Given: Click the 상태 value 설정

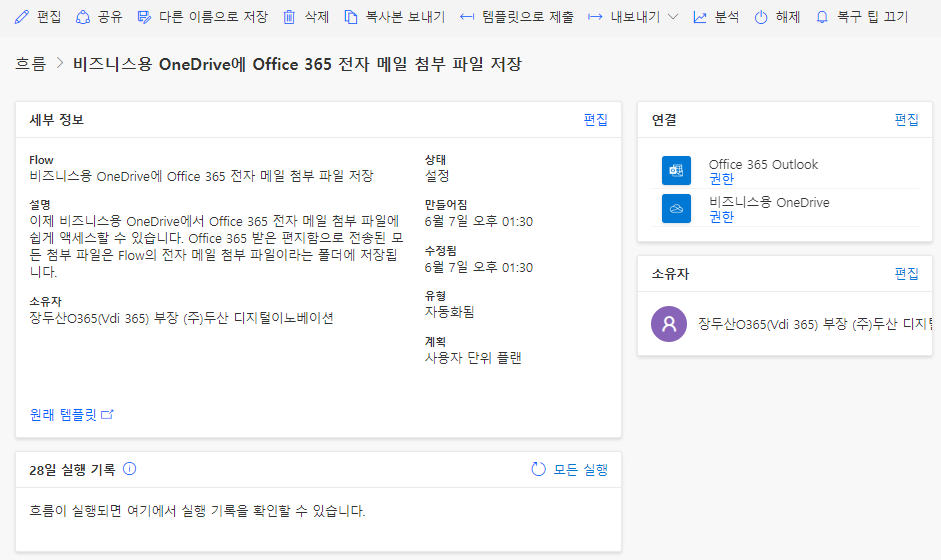Looking at the screenshot, I should click(437, 176).
